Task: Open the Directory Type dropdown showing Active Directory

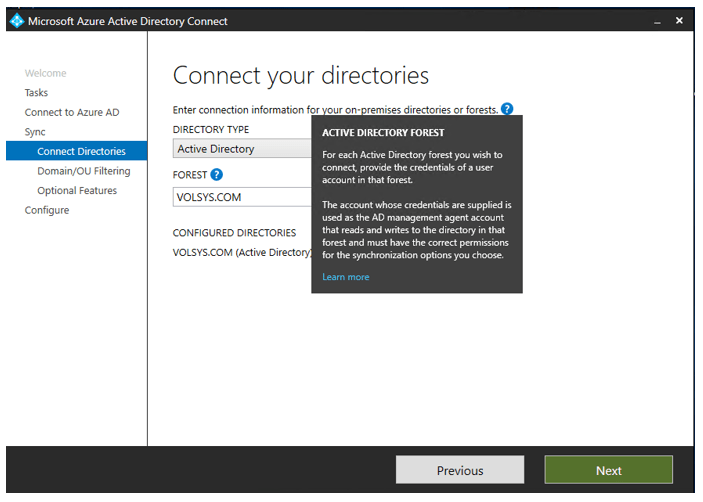Action: click(242, 149)
